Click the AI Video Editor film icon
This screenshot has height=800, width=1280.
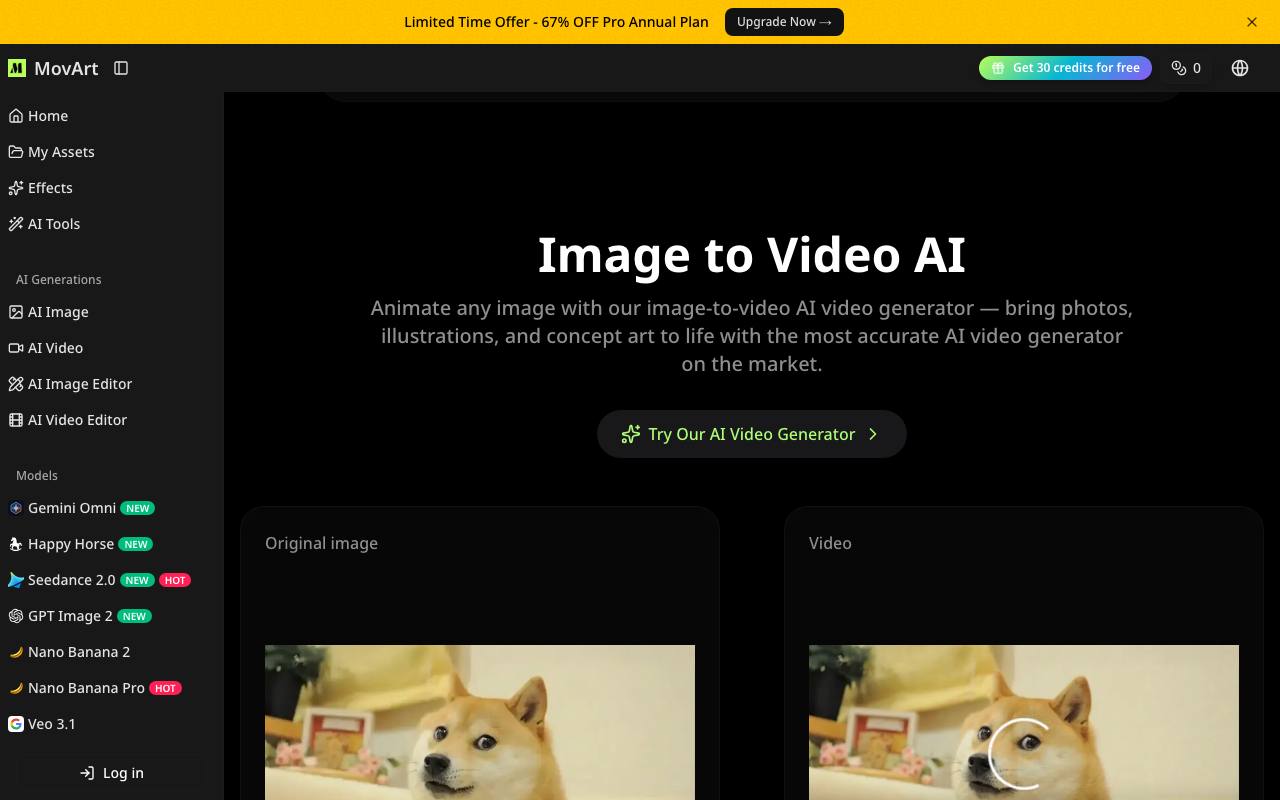[x=16, y=420]
